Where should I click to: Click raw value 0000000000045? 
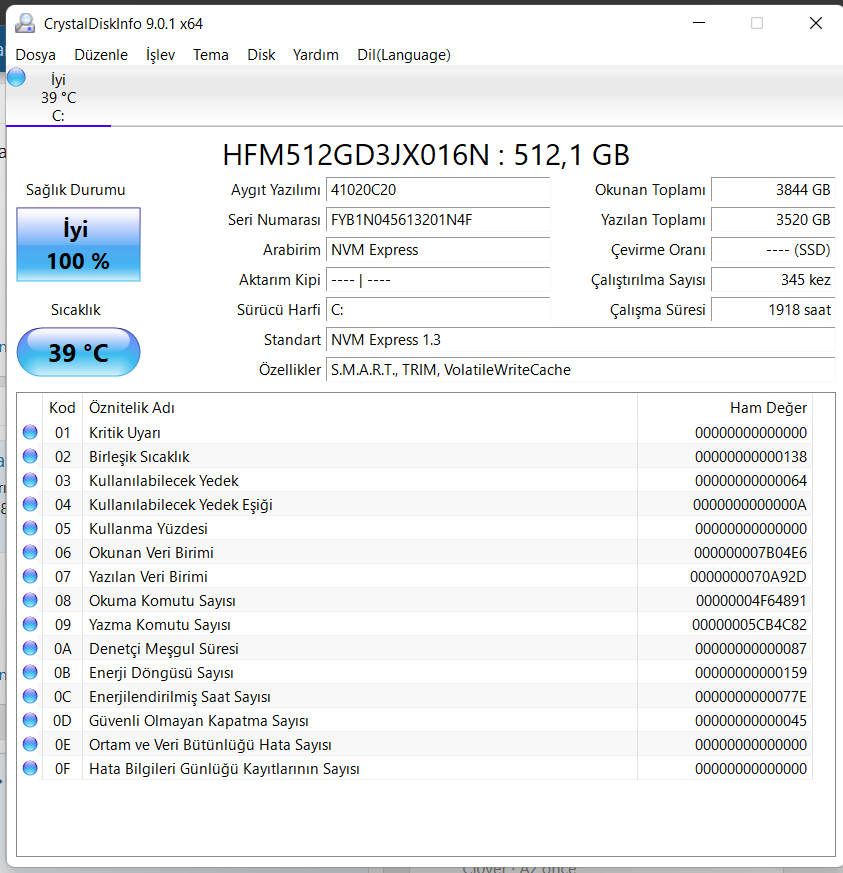tap(751, 720)
